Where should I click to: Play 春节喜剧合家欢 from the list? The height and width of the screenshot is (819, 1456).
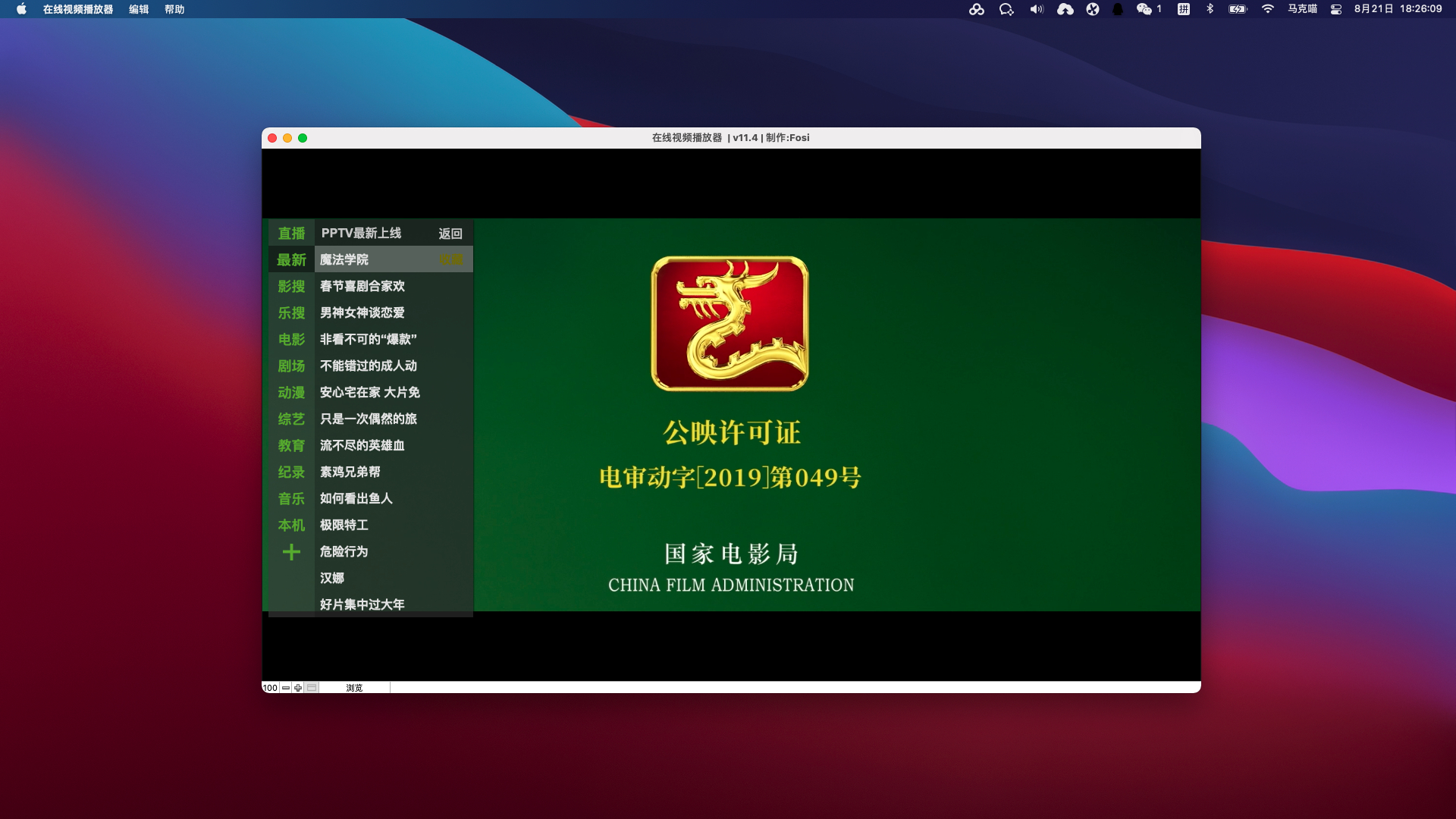pyautogui.click(x=394, y=286)
